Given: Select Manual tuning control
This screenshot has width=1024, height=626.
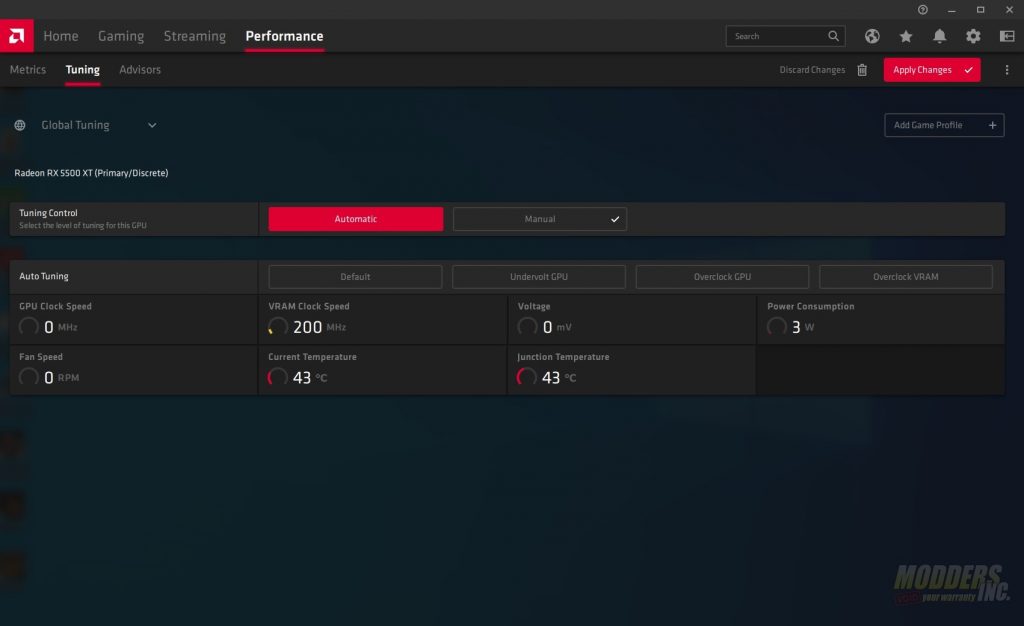Looking at the screenshot, I should coord(540,219).
